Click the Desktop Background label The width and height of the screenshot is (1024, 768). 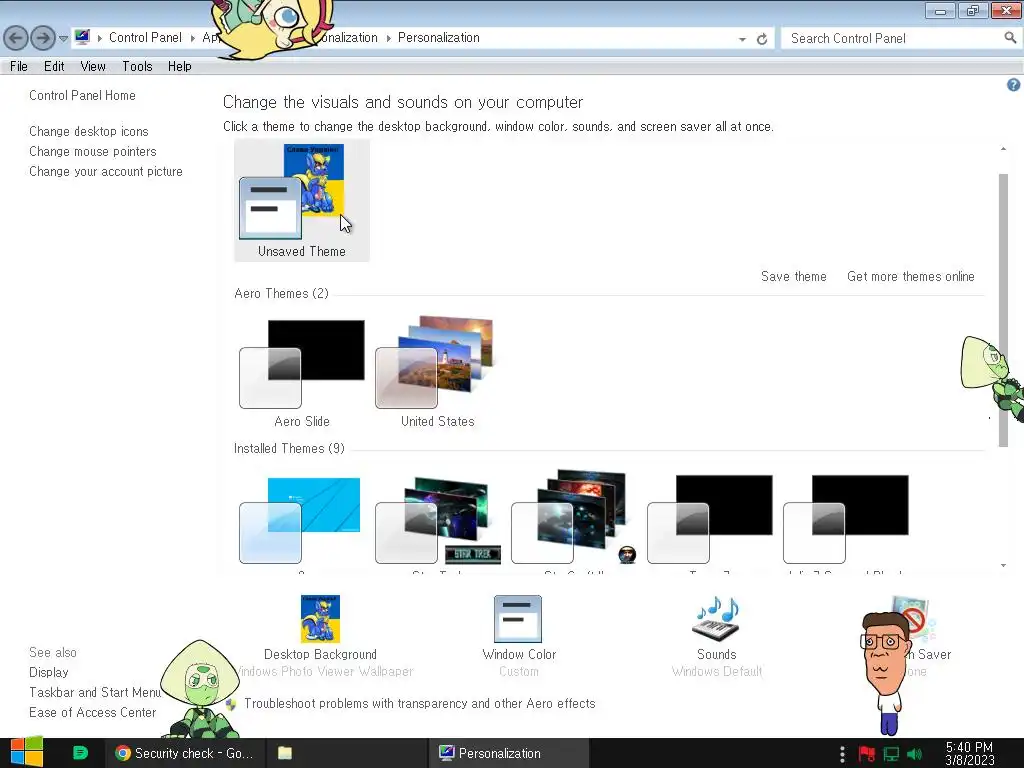320,654
